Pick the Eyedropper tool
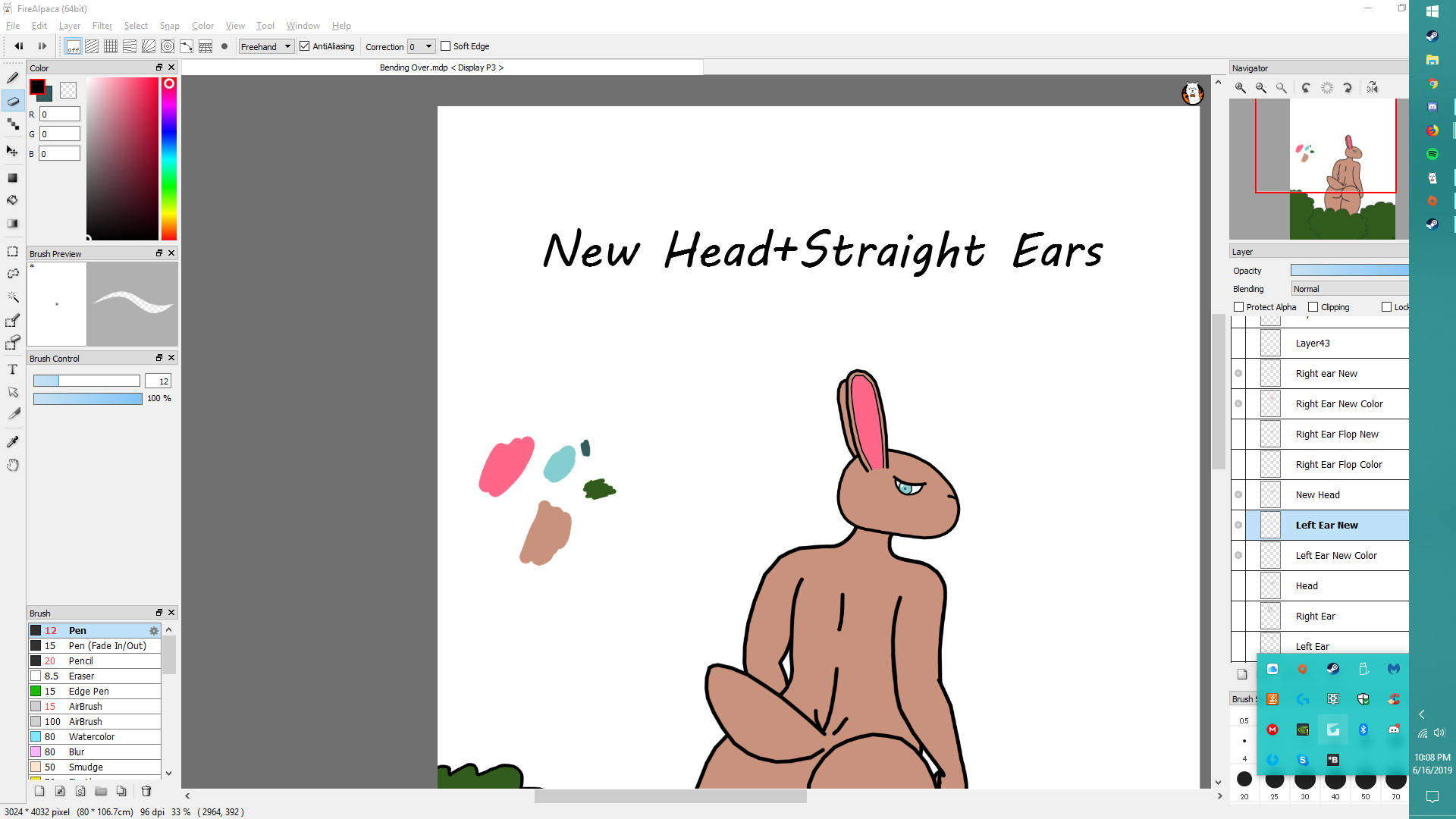 click(x=13, y=441)
